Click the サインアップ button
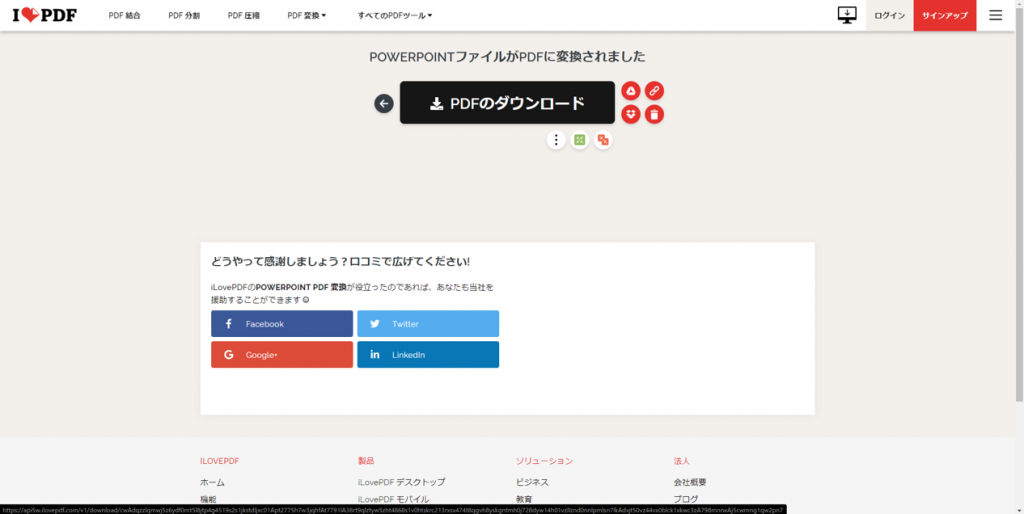 click(x=944, y=16)
